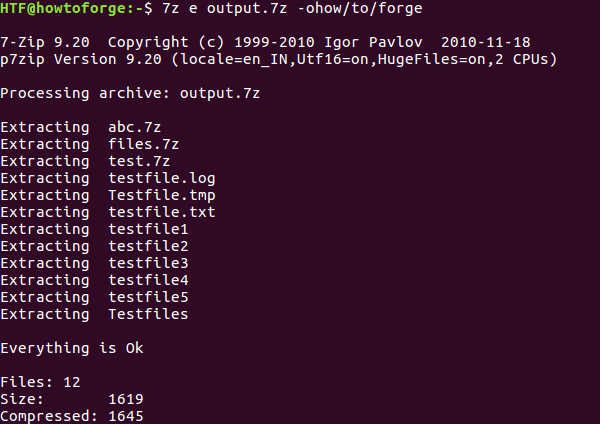This screenshot has height=424, width=600.
Task: Click the Everything is Ok message
Action: [72, 348]
